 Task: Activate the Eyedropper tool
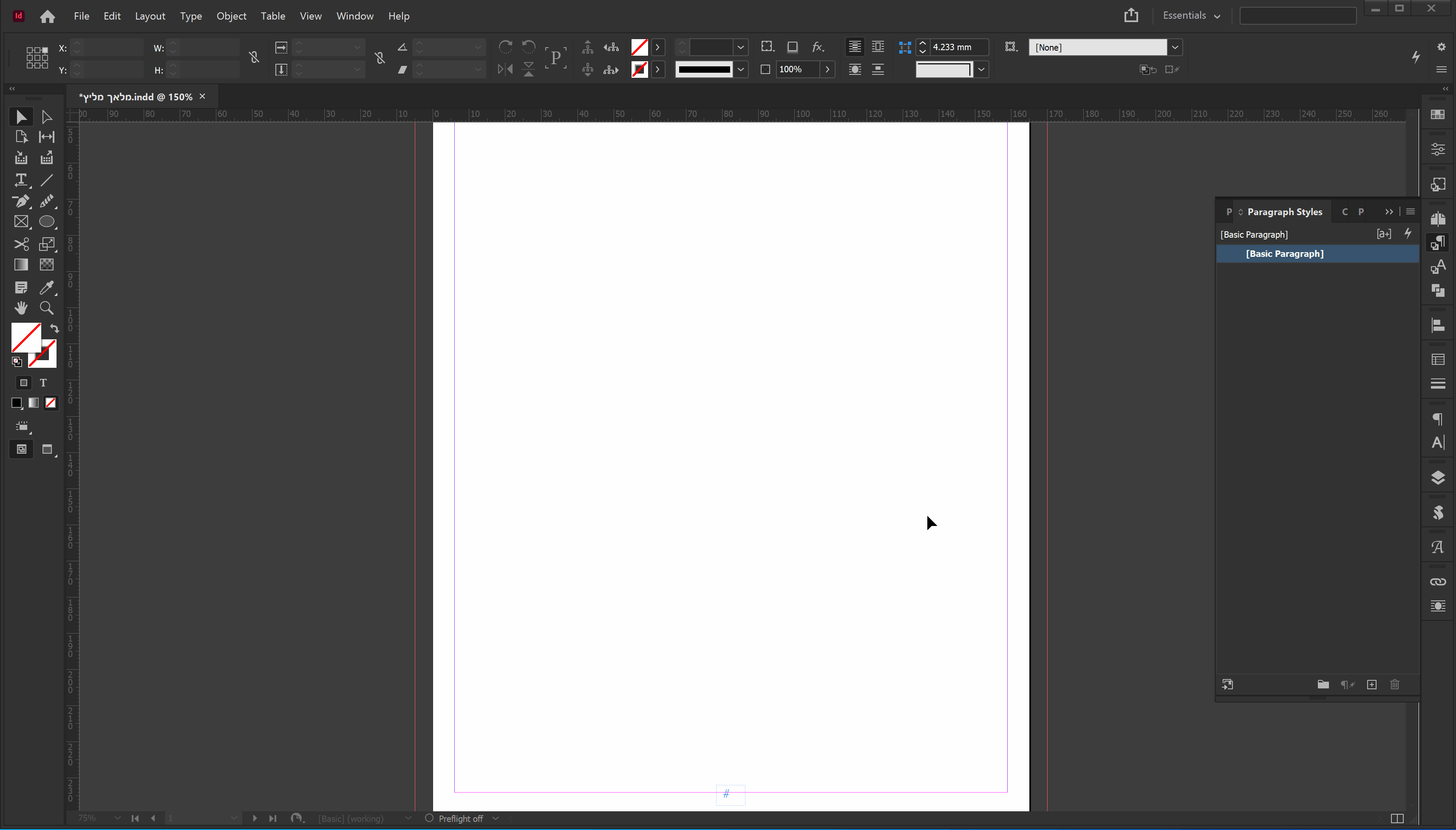[47, 287]
